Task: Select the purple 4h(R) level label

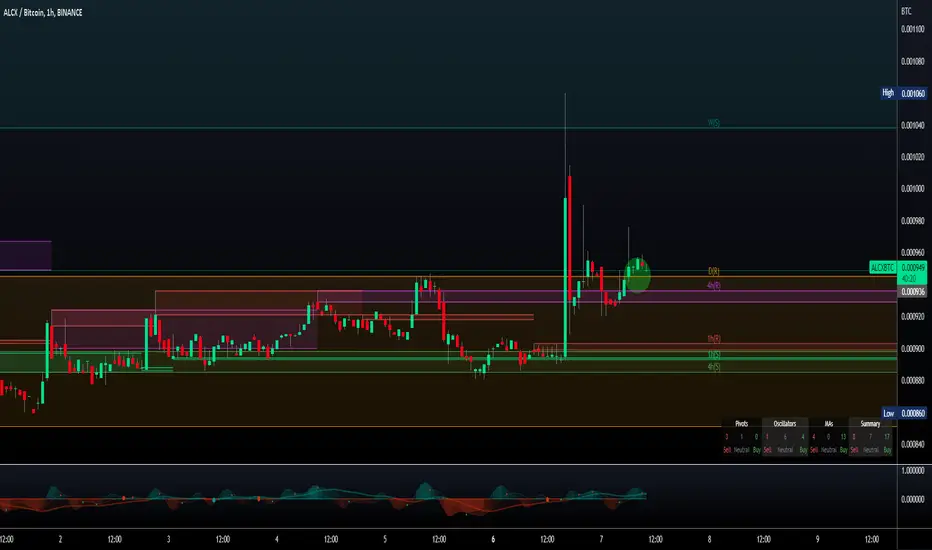Action: click(x=714, y=285)
